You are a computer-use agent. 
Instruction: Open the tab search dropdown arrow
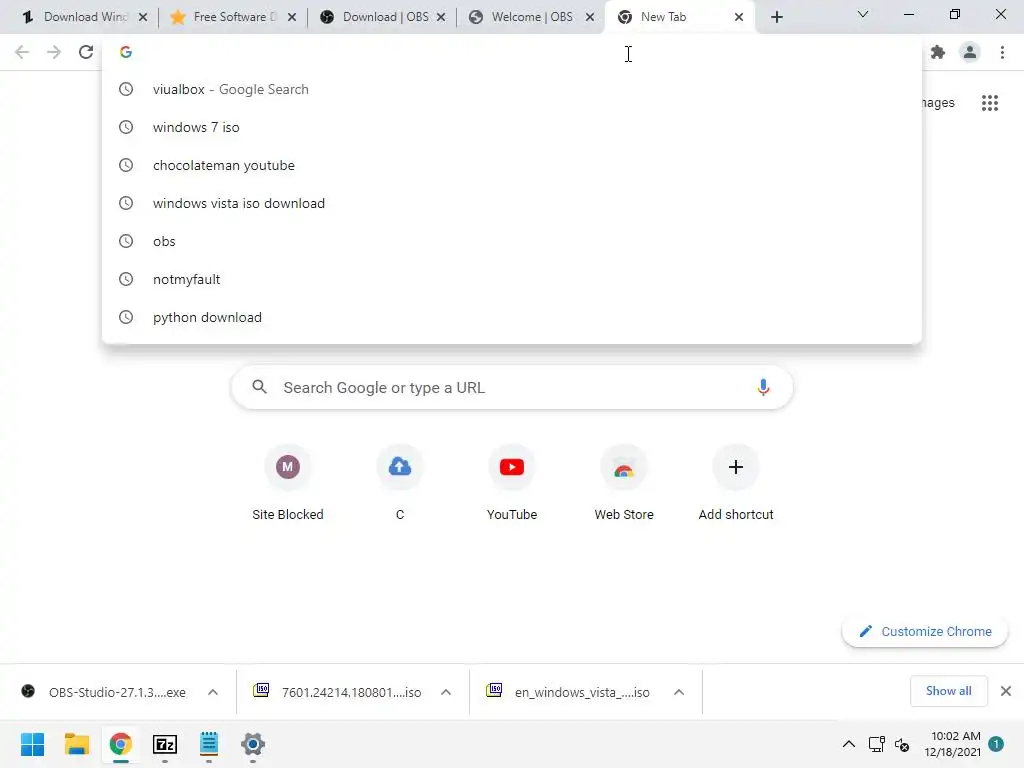[x=863, y=14]
